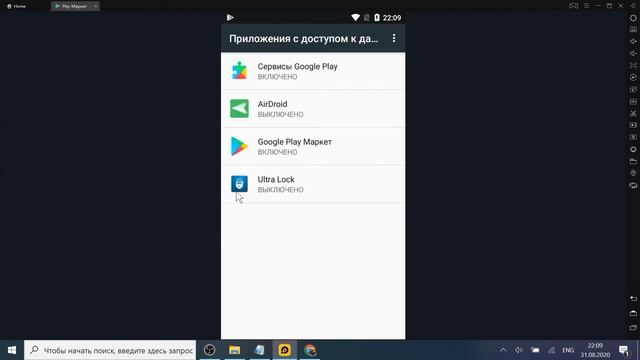Click the Play Store notification icon in status bar
Viewport: 640px width, 360px height.
230,18
